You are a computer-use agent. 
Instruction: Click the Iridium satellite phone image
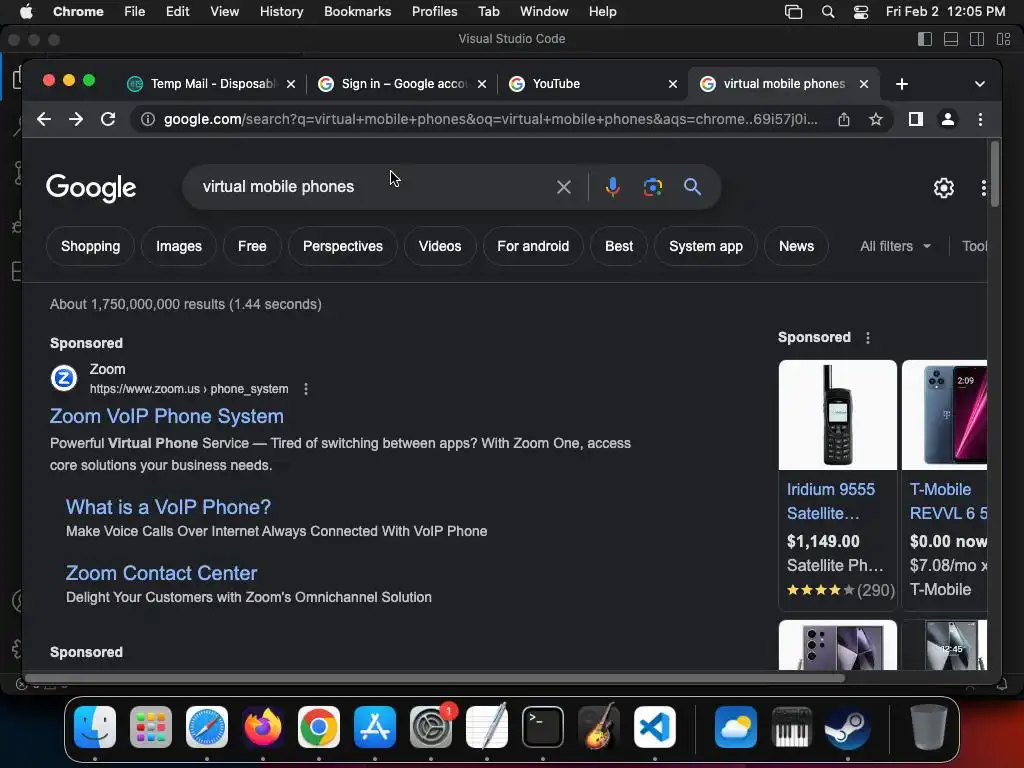(837, 415)
